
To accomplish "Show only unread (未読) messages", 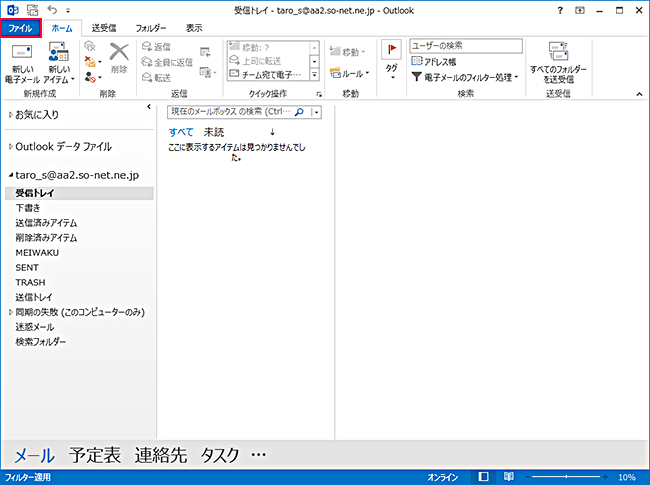I will 214,132.
